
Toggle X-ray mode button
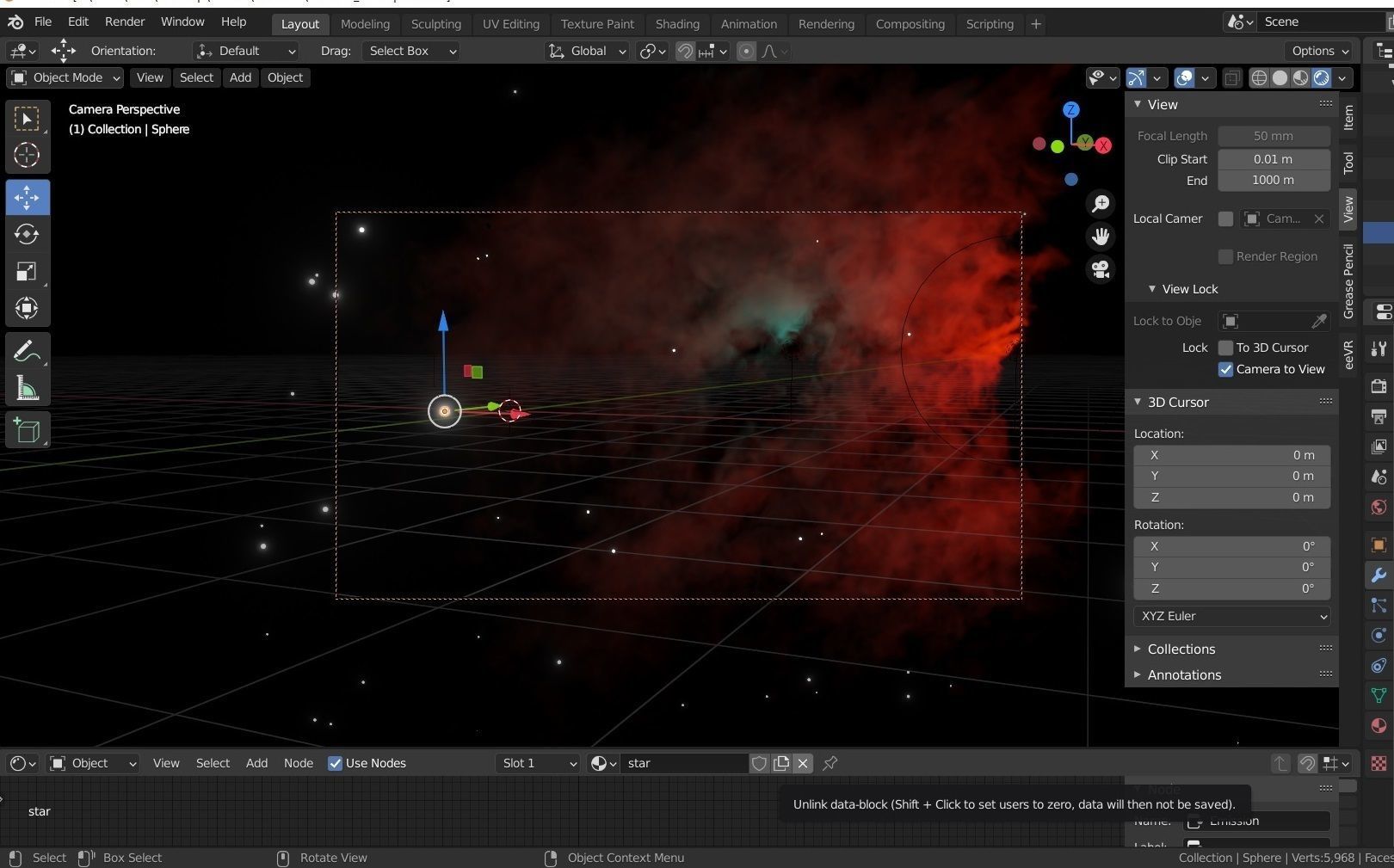click(x=1232, y=78)
